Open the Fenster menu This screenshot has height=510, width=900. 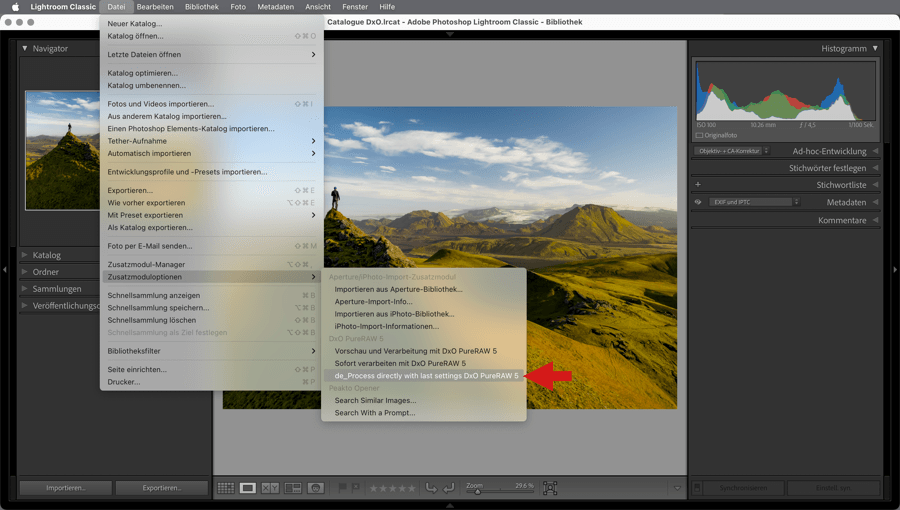coord(355,7)
